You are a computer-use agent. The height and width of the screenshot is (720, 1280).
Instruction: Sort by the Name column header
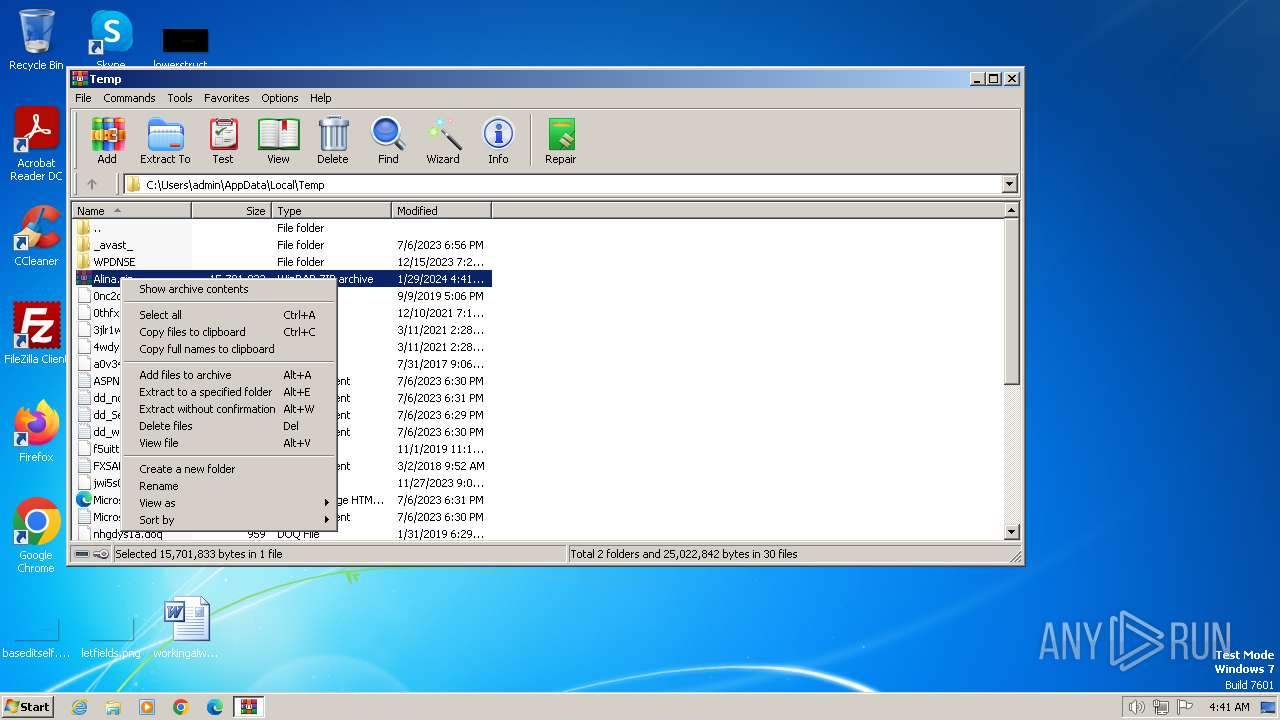[x=131, y=211]
